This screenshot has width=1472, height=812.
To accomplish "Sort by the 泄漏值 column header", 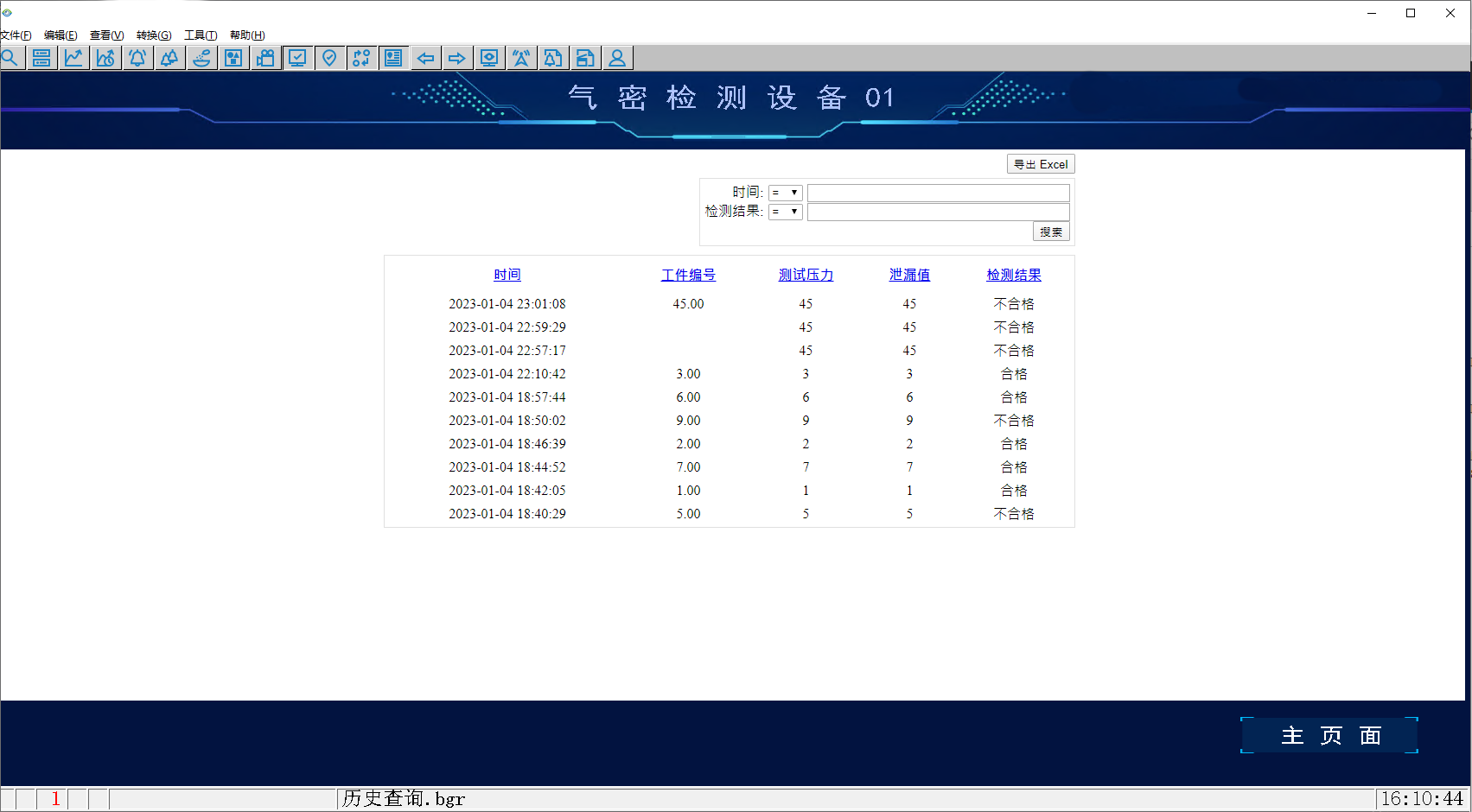I will click(x=909, y=275).
